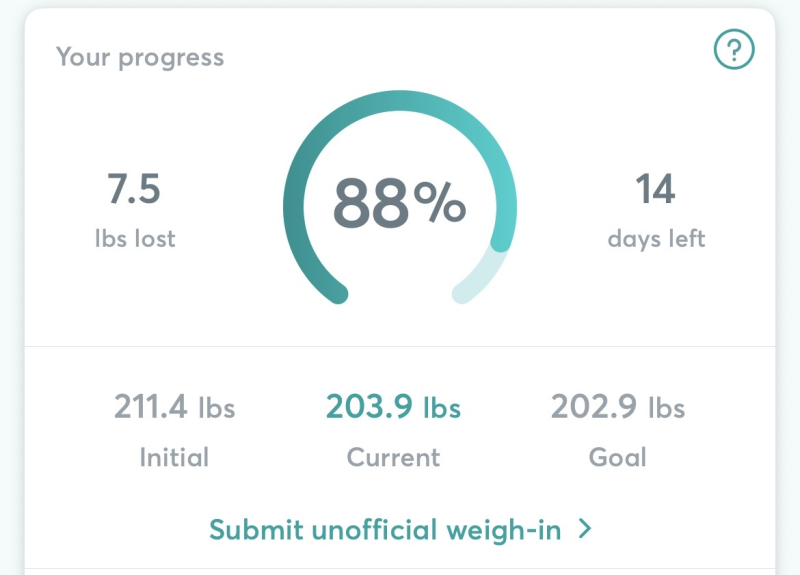Image resolution: width=800 pixels, height=575 pixels.
Task: Click the 'Goal' label
Action: (618, 457)
